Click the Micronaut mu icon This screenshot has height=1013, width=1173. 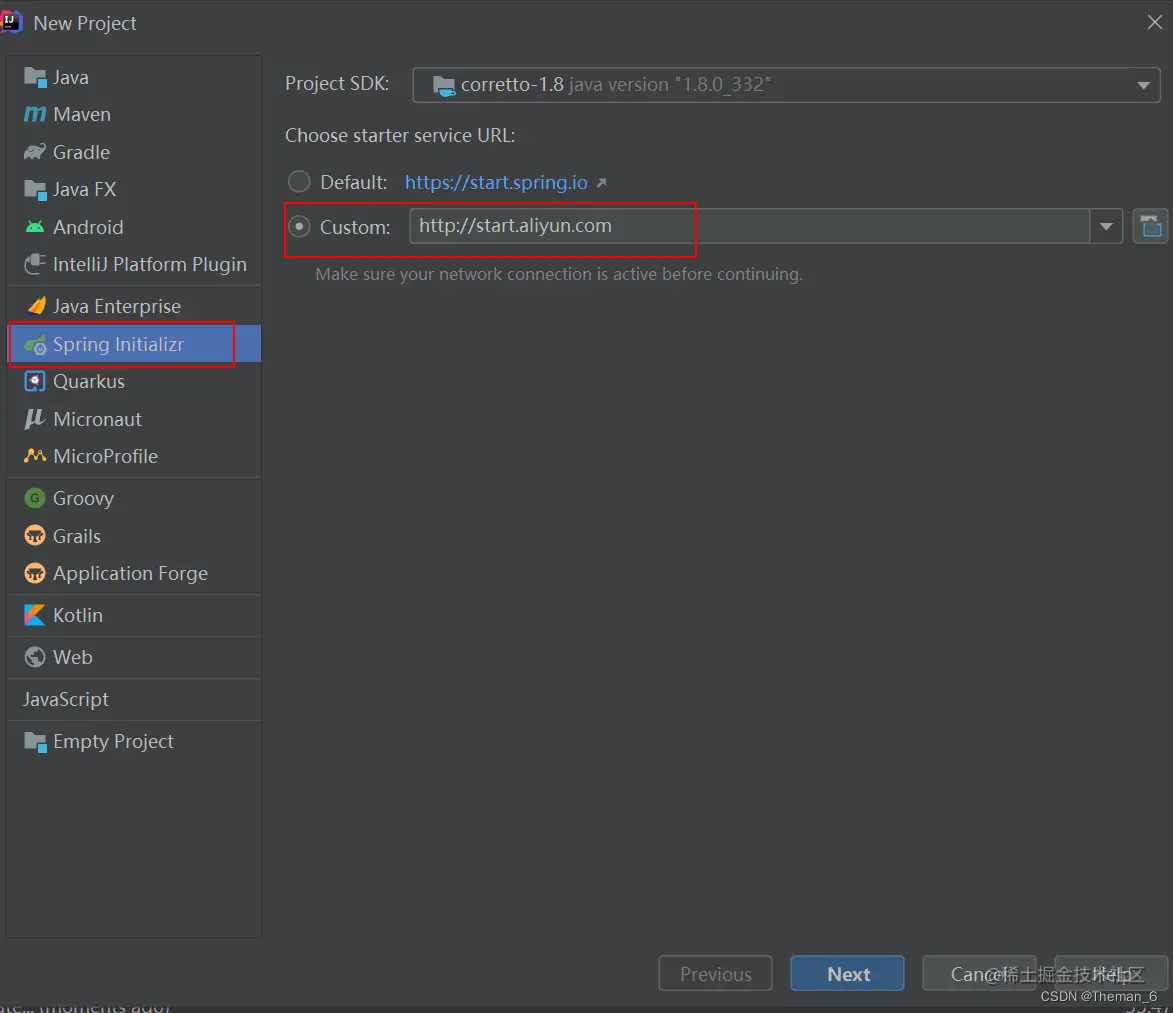tap(35, 419)
